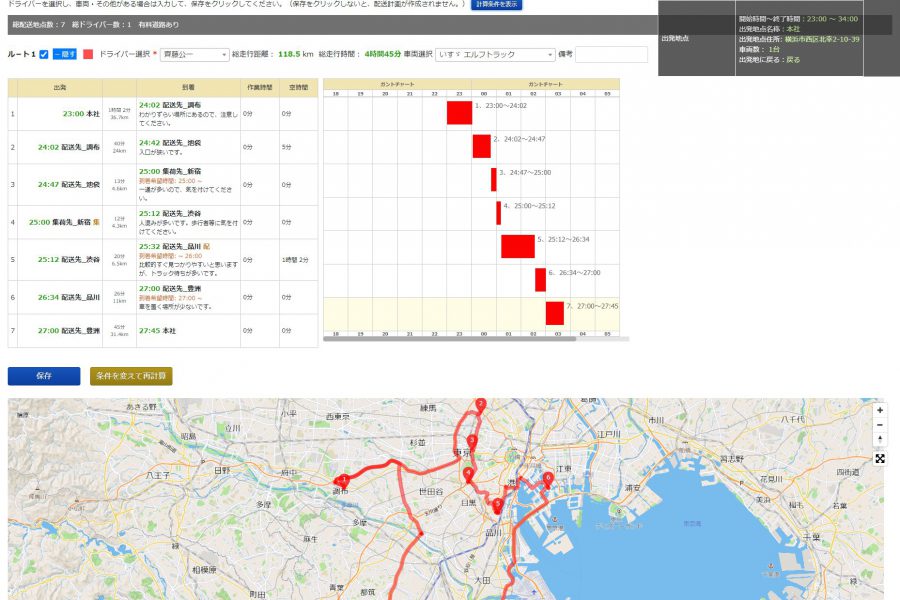Click the 計算条件を表示 button
Viewport: 900px width, 600px height.
tap(497, 5)
